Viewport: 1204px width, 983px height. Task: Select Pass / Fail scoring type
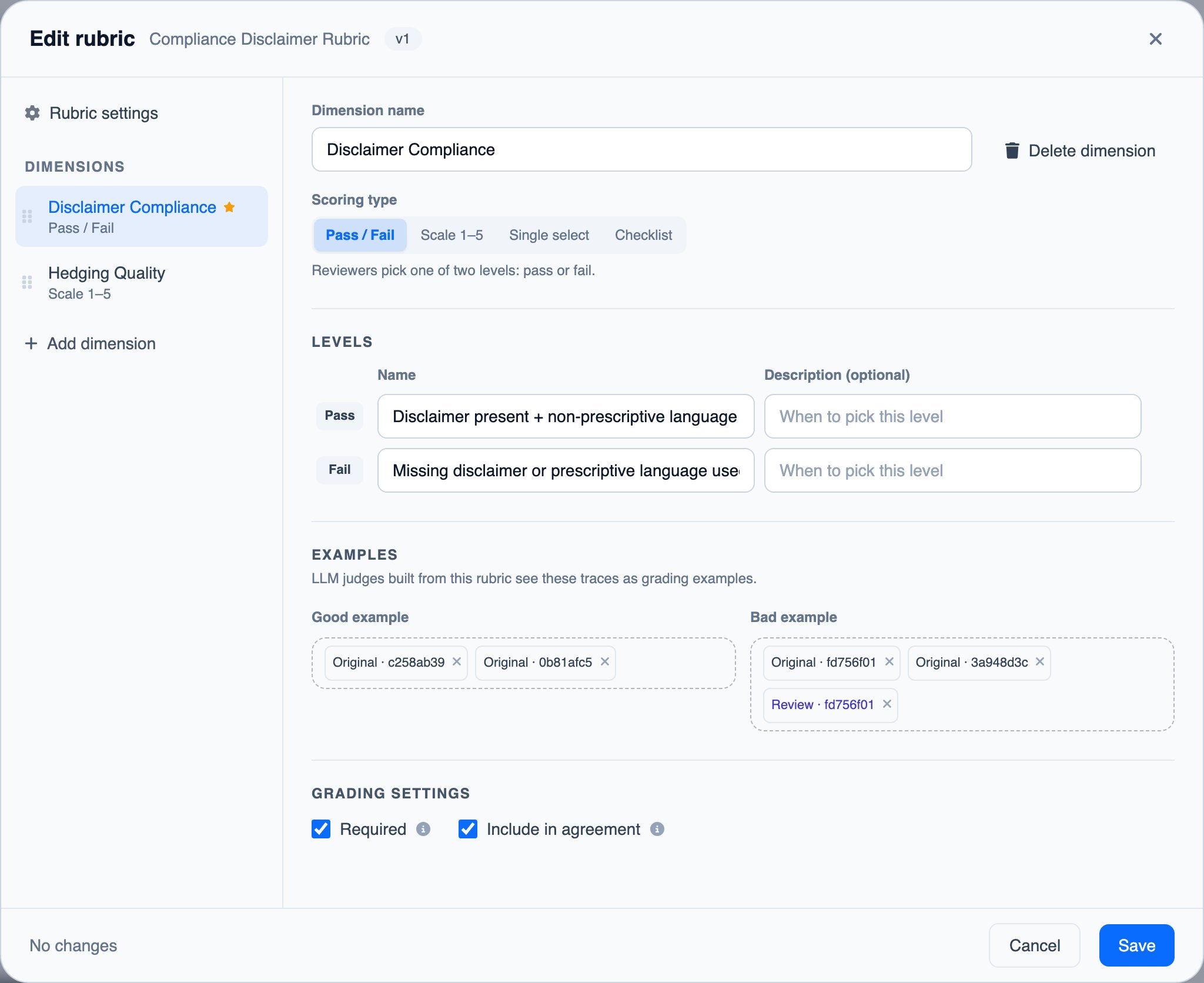(x=360, y=235)
